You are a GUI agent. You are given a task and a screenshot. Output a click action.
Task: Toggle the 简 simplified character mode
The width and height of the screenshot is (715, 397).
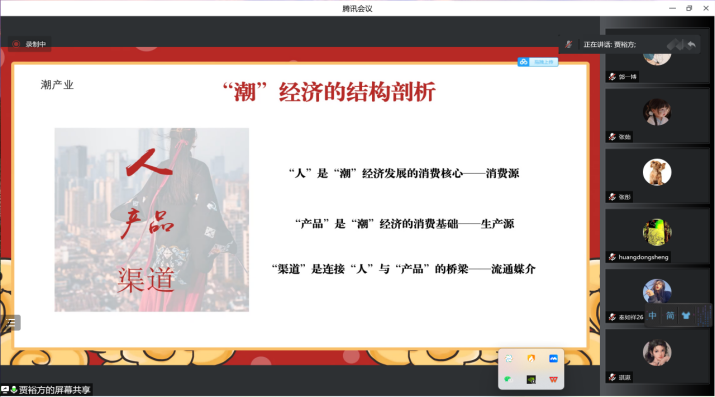coord(670,315)
